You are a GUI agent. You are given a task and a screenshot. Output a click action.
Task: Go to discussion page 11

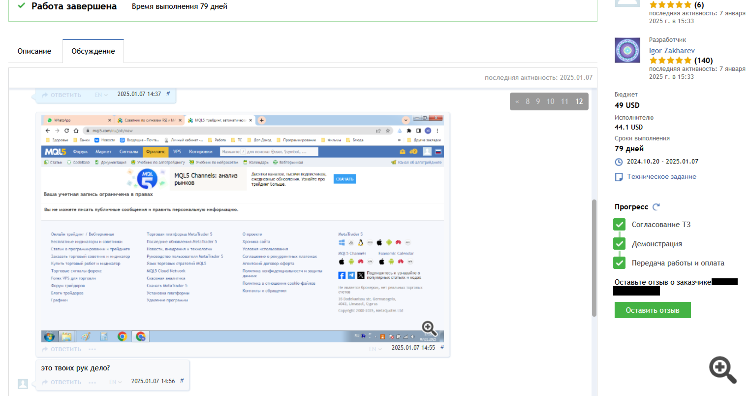click(564, 101)
